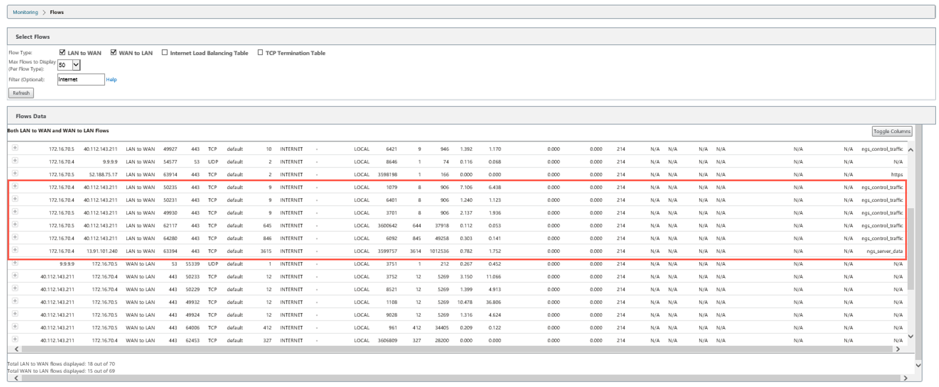
Task: Select the 3599757 value cell
Action: (386, 250)
